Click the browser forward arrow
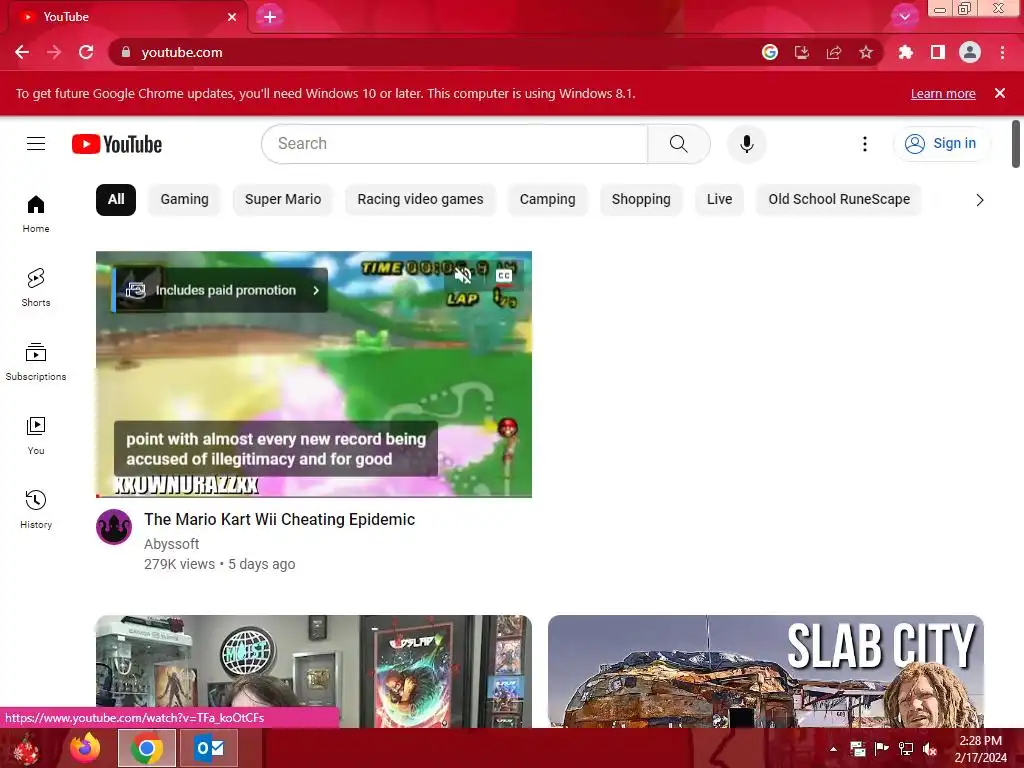The image size is (1024, 768). (x=54, y=52)
